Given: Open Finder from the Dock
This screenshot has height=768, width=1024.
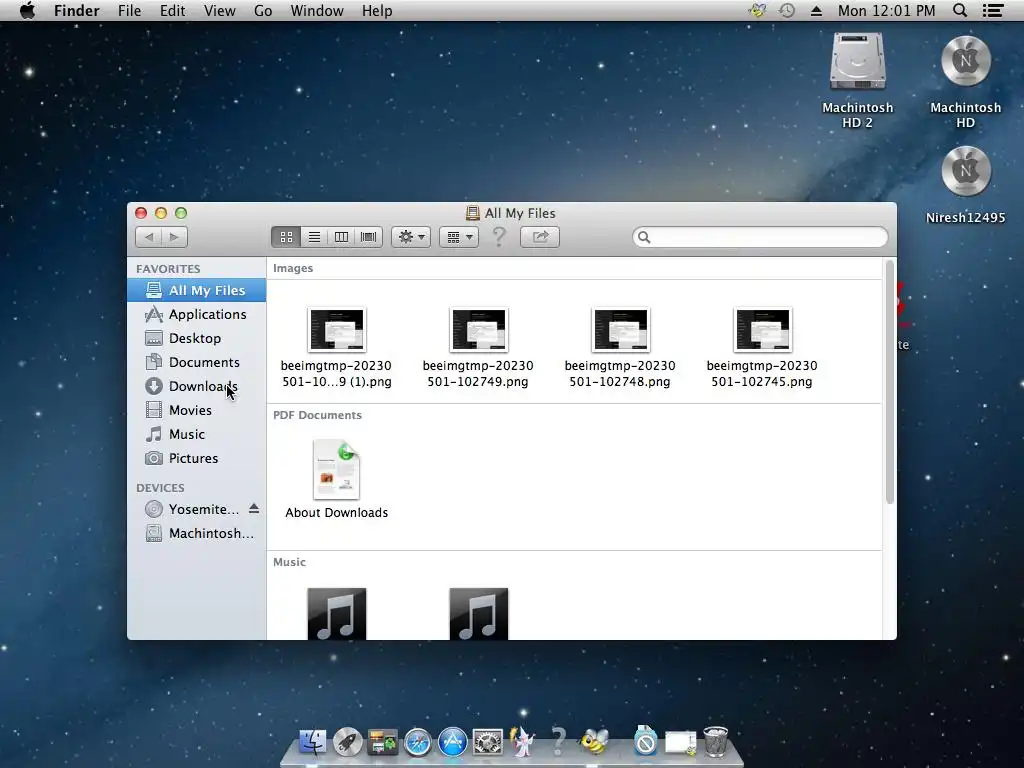Looking at the screenshot, I should point(313,742).
